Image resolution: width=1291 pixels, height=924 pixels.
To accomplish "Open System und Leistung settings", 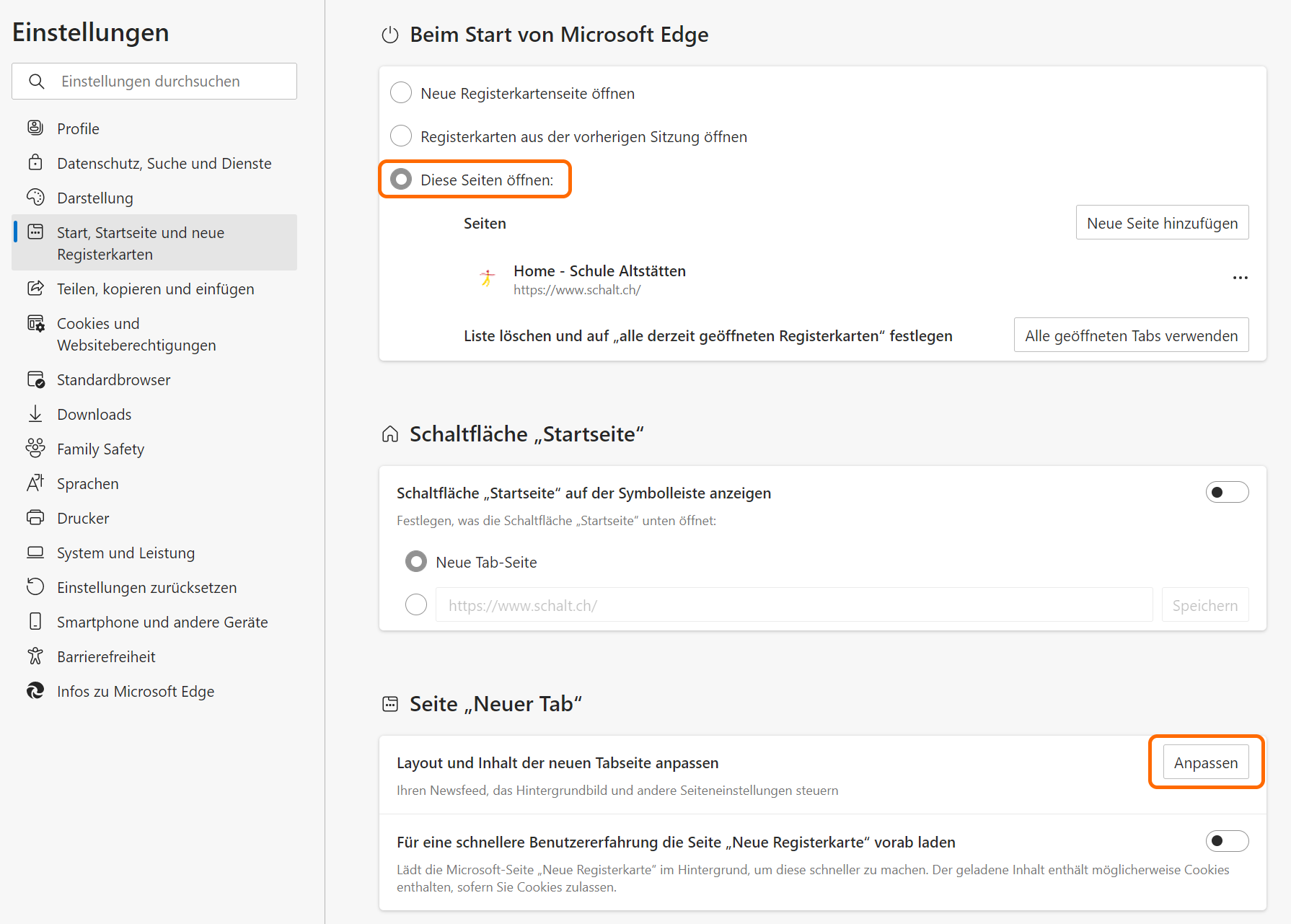I will (125, 553).
